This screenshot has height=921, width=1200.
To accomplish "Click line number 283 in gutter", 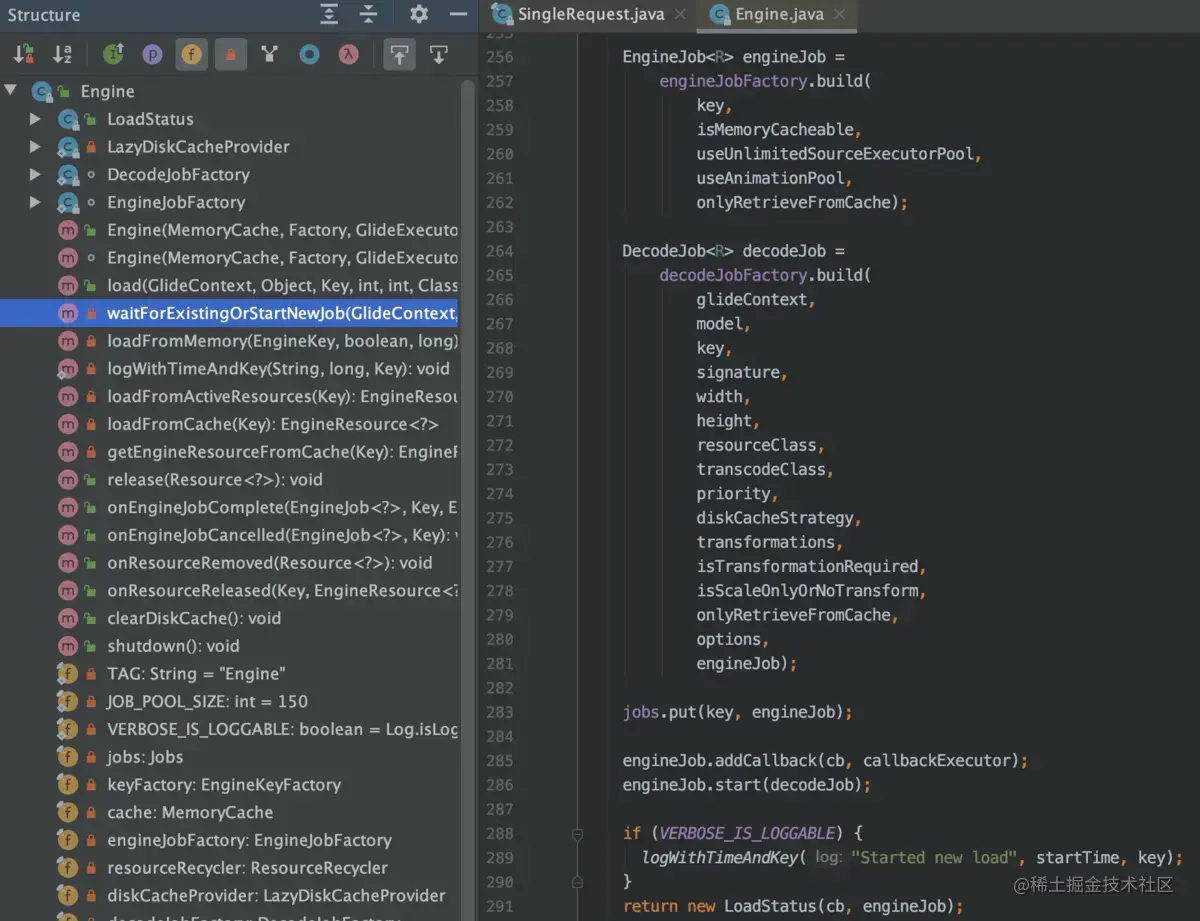I will click(500, 712).
